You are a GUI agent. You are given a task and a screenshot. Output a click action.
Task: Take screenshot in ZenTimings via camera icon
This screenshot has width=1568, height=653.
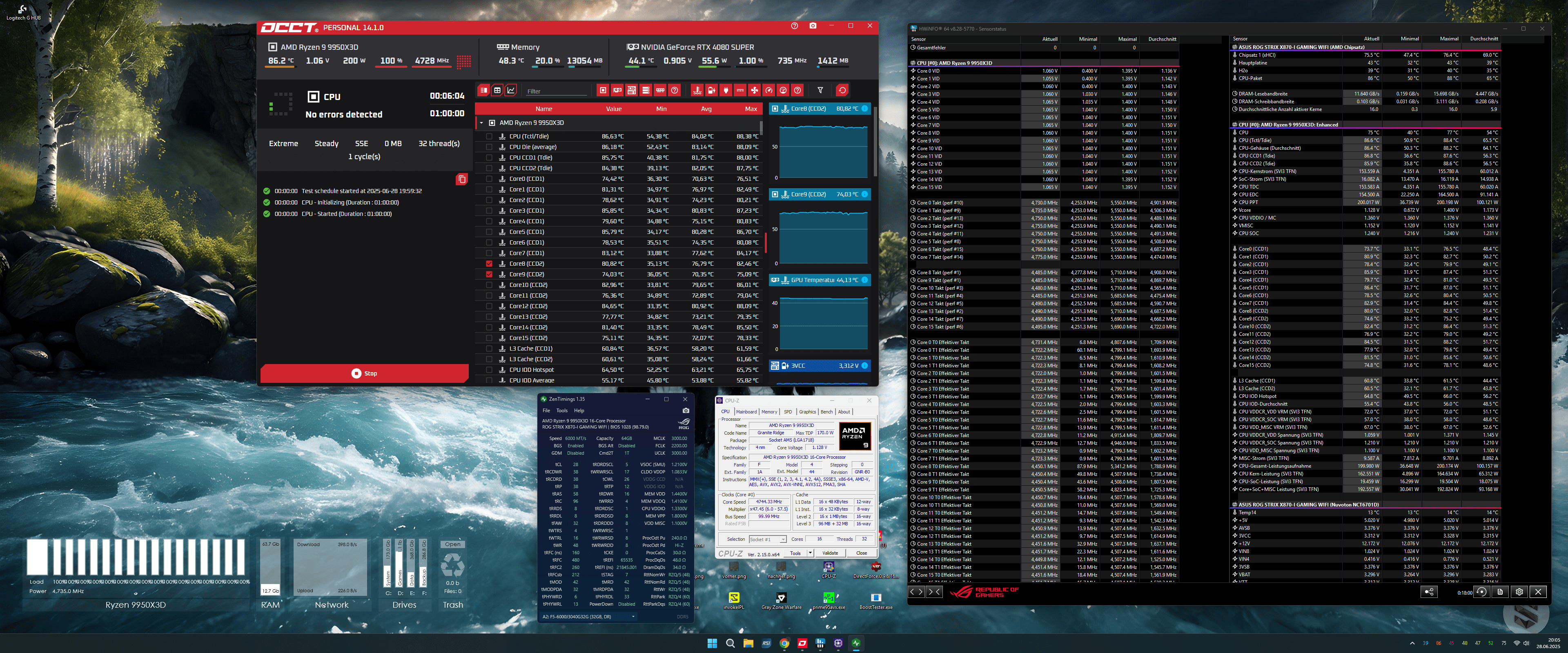[686, 410]
